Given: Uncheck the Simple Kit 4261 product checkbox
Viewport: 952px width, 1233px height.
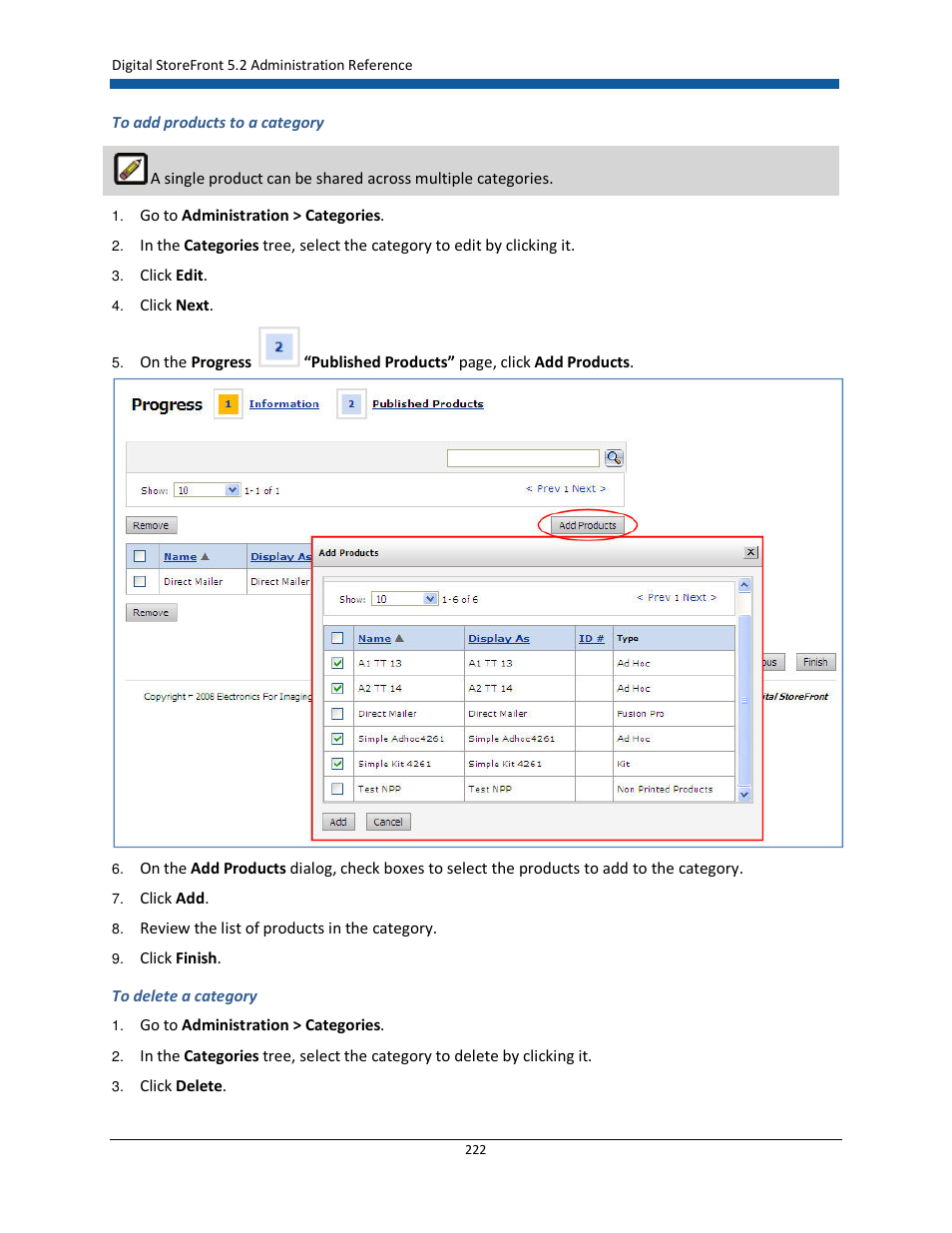Looking at the screenshot, I should [337, 764].
